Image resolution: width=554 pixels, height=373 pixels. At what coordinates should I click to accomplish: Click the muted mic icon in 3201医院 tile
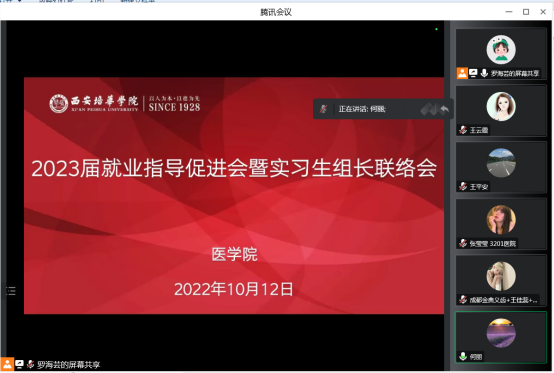tap(463, 243)
